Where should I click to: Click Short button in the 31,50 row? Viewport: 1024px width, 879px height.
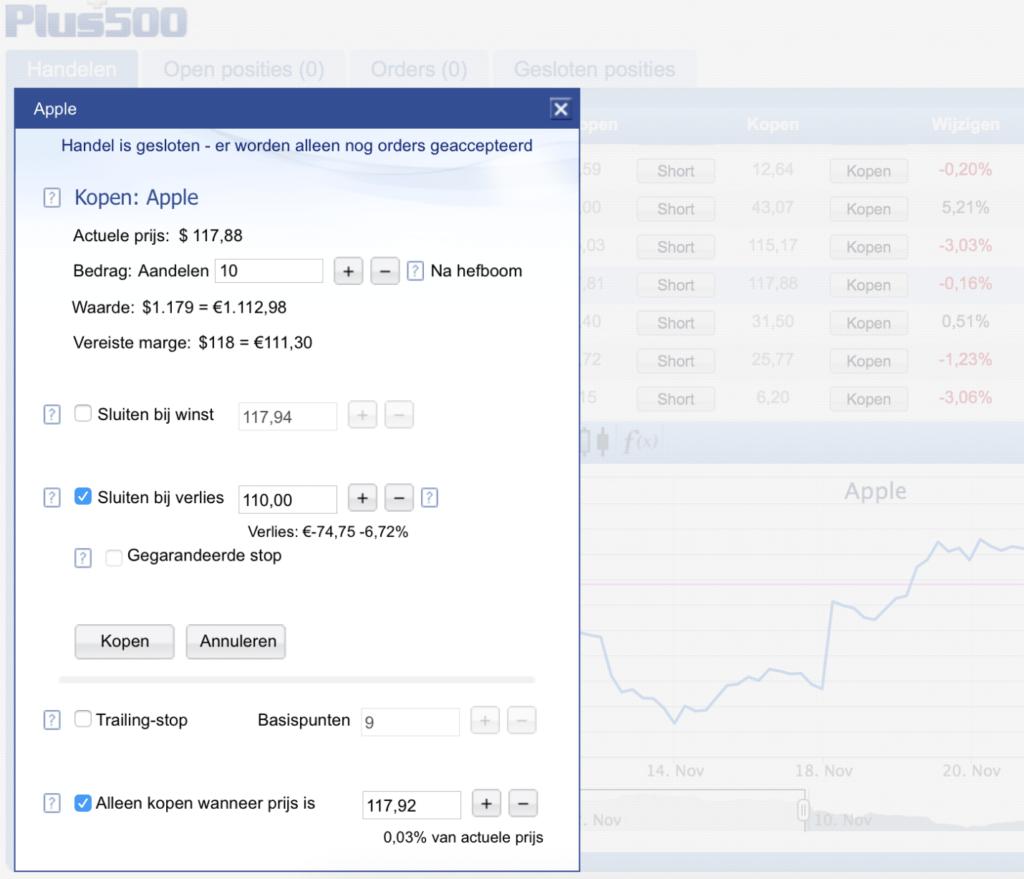(x=675, y=323)
